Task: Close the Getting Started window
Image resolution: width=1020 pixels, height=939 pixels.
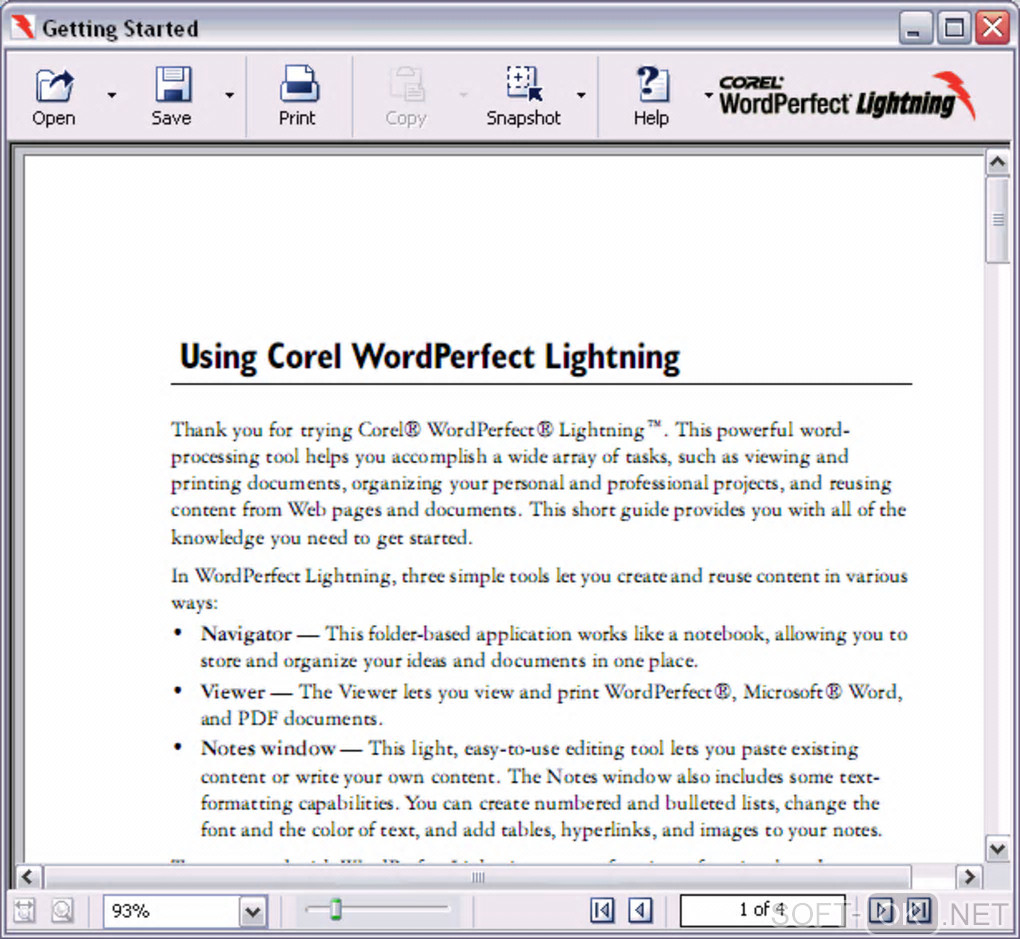Action: tap(993, 28)
